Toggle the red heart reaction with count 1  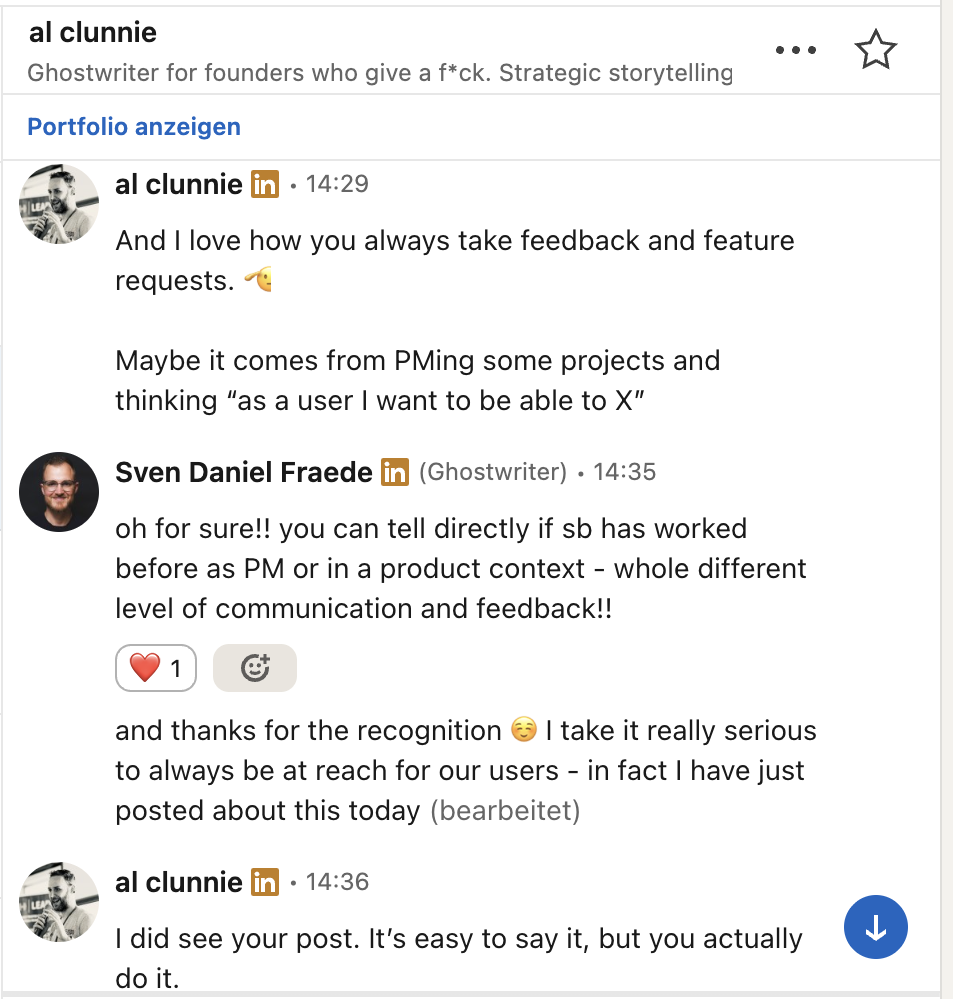click(156, 668)
